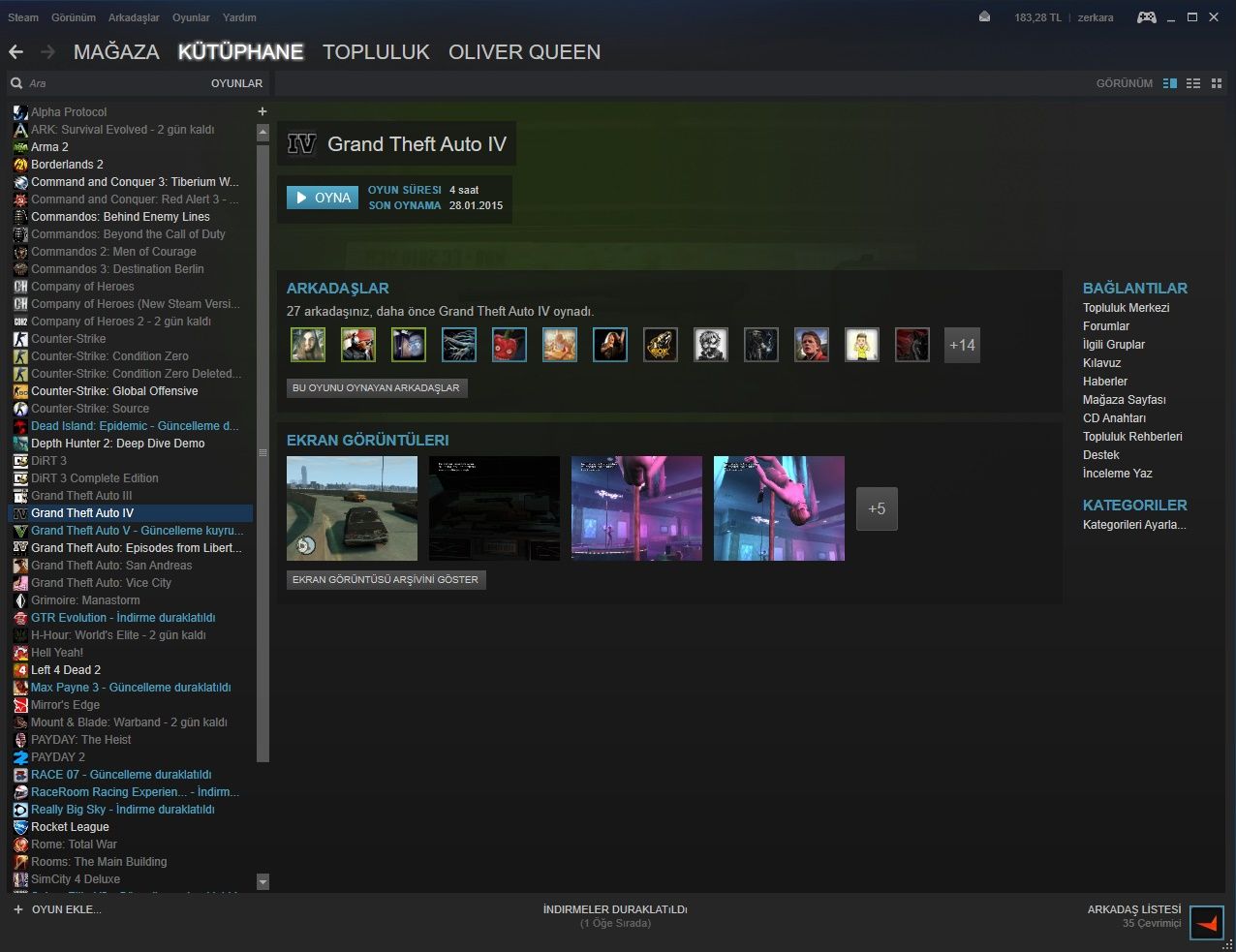Open the Oyunlar menu

(191, 17)
